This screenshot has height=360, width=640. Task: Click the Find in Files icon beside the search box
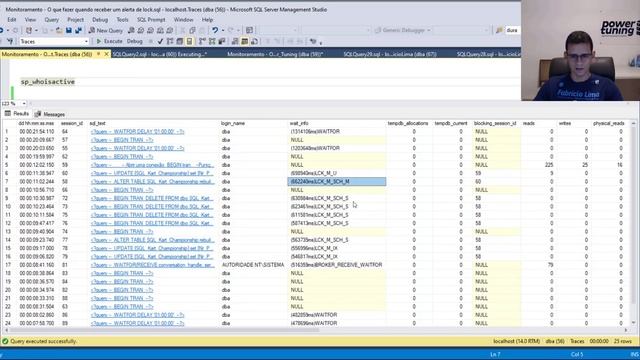[499, 30]
